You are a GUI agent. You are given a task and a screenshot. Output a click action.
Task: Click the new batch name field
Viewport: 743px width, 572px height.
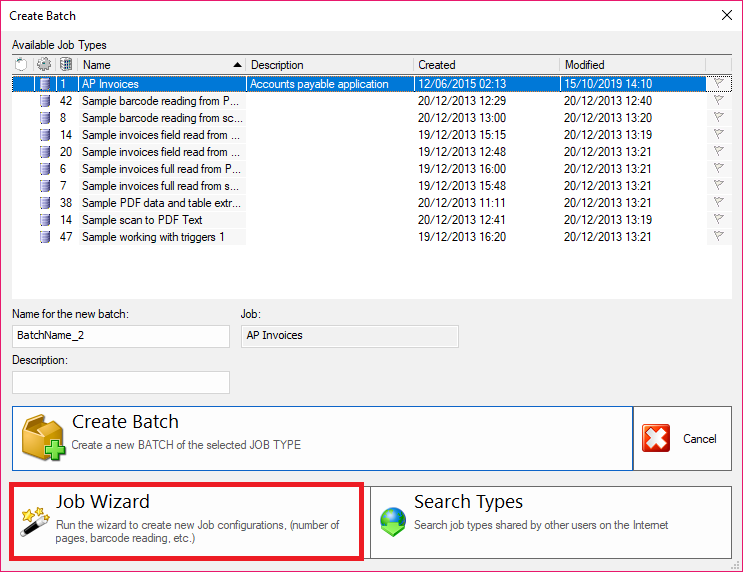[x=121, y=336]
